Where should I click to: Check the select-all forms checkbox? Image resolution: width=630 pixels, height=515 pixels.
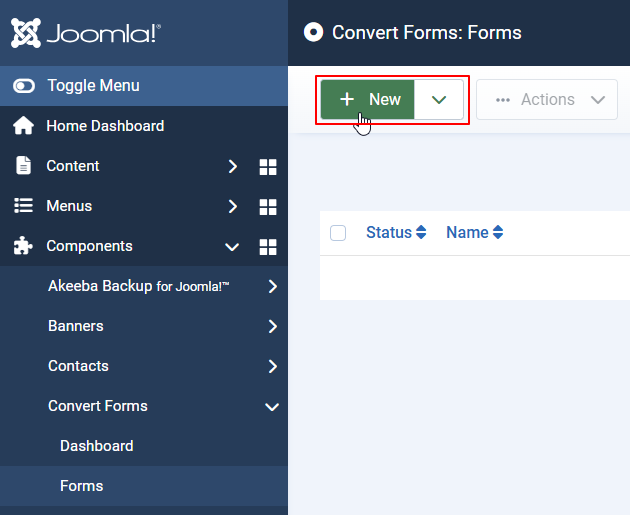(x=338, y=233)
